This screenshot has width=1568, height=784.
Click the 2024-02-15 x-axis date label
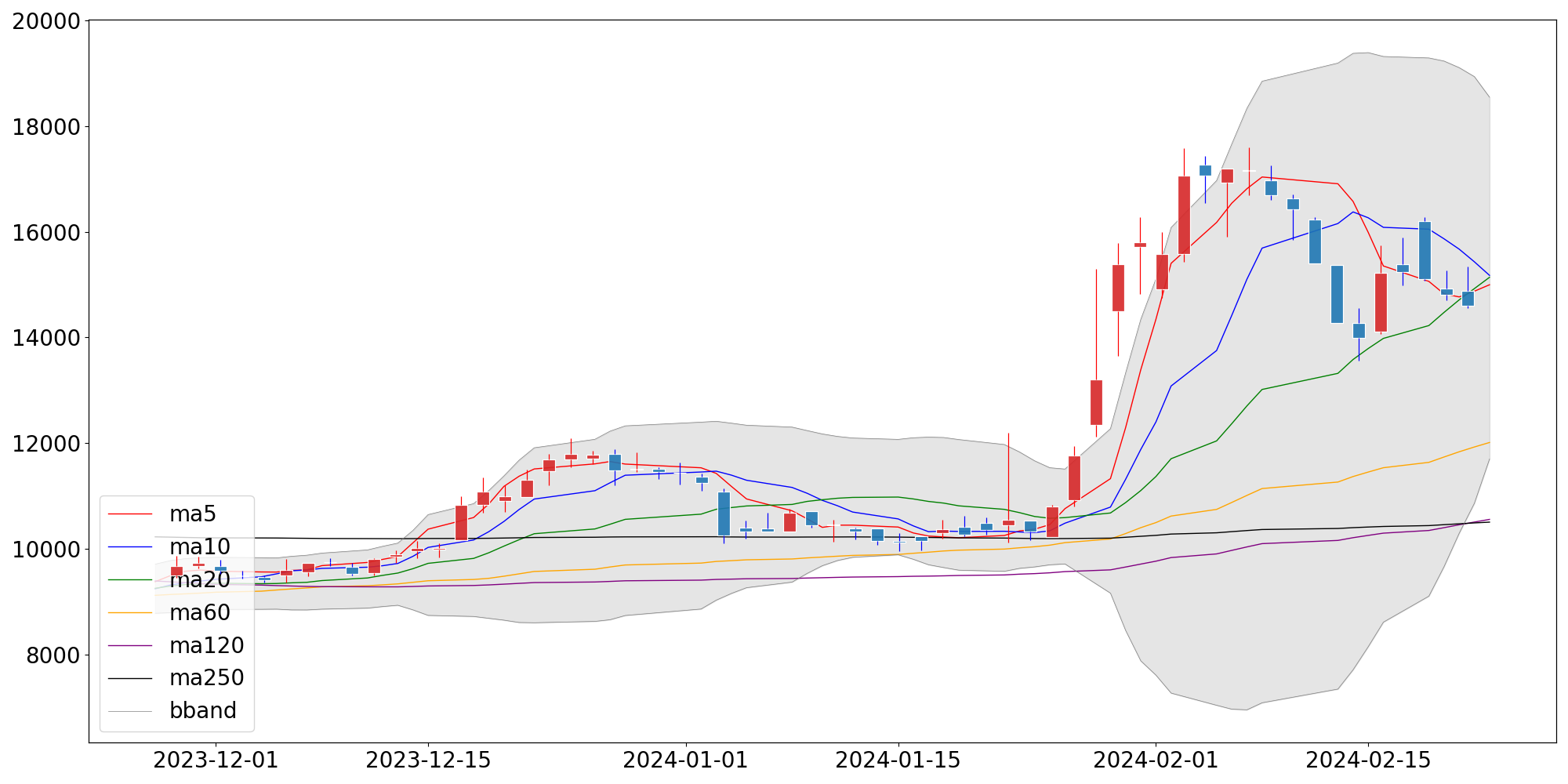coord(1368,760)
